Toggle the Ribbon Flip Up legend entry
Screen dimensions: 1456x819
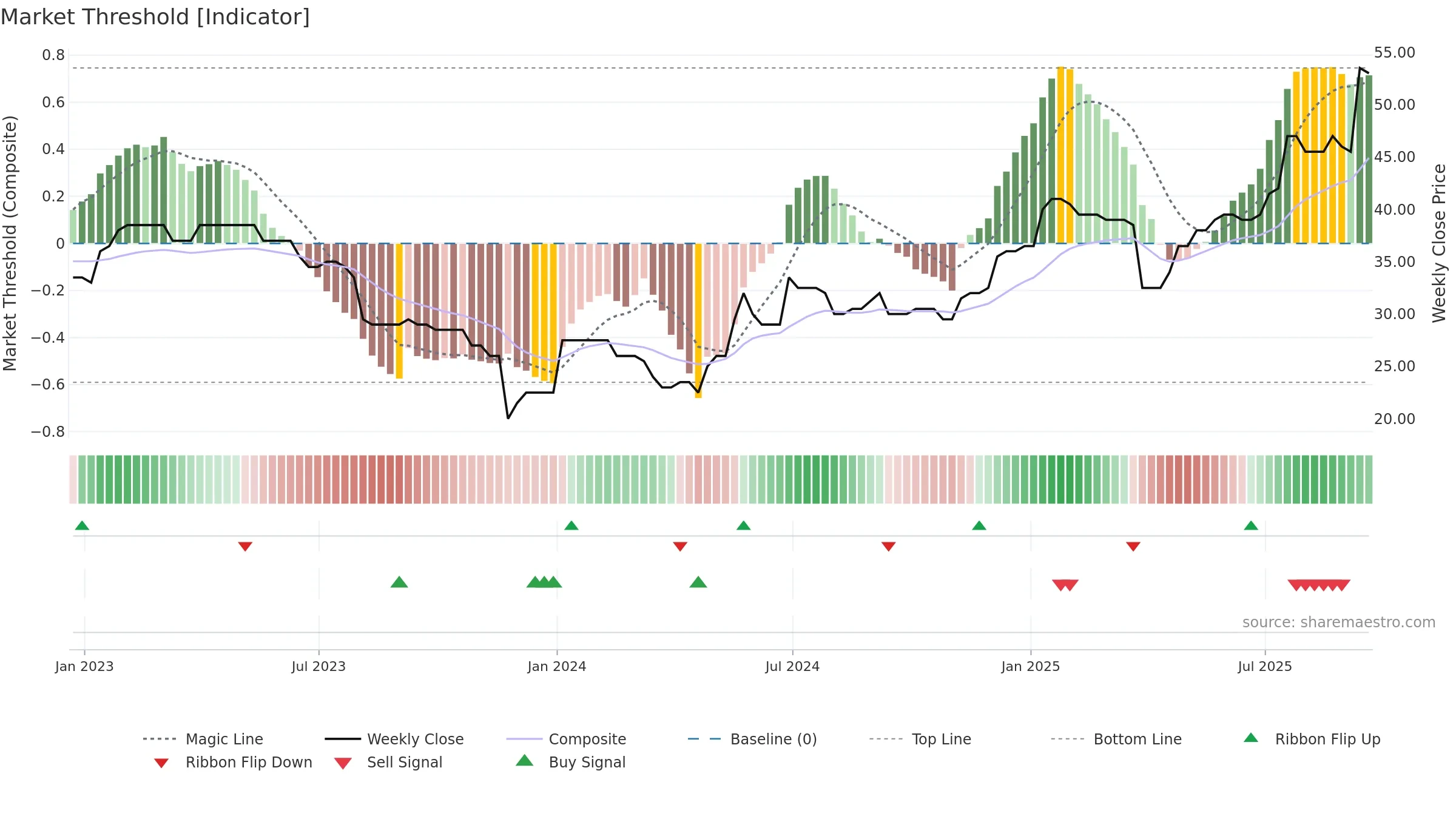(1312, 739)
